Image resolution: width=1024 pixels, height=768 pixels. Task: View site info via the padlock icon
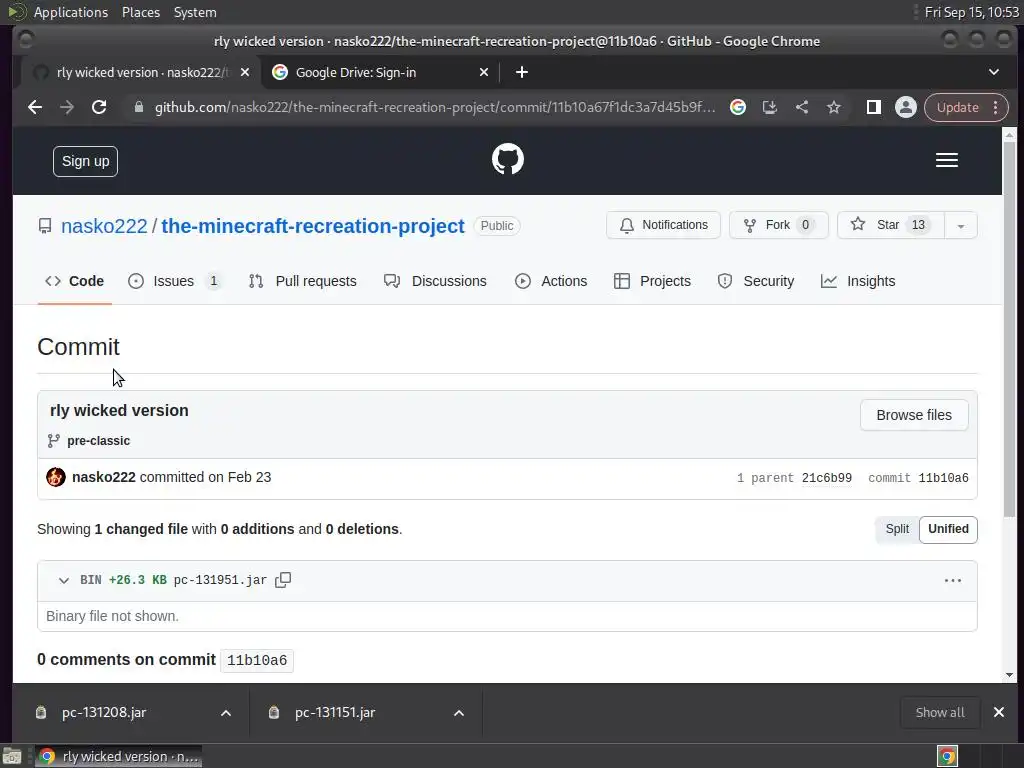click(x=138, y=107)
